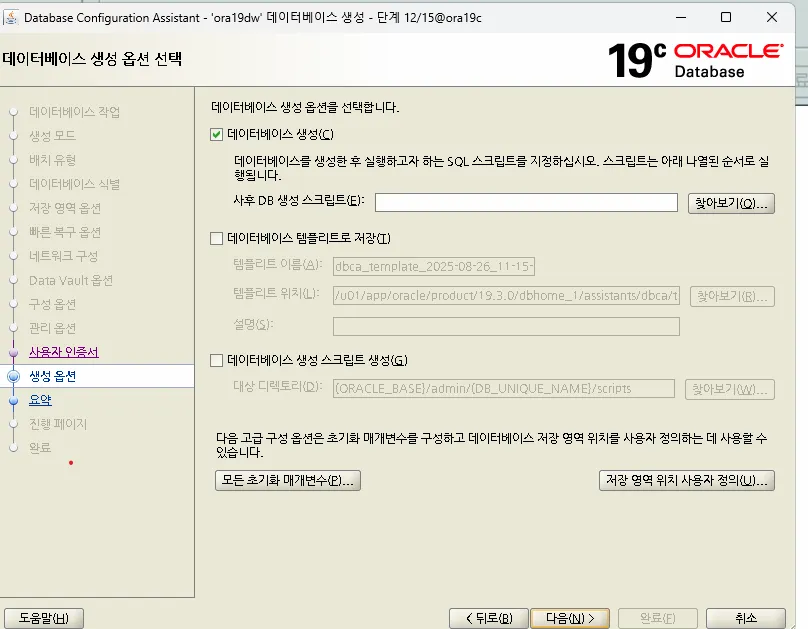808x629 pixels.
Task: Minimize the Database Configuration Assistant window
Action: pyautogui.click(x=681, y=18)
